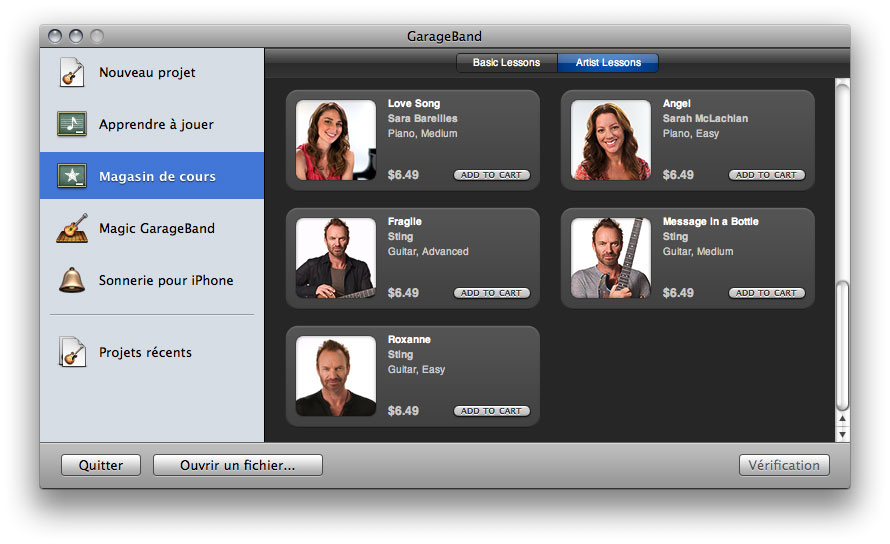Click the Angel lesson title
The width and height of the screenshot is (890, 544).
(677, 103)
